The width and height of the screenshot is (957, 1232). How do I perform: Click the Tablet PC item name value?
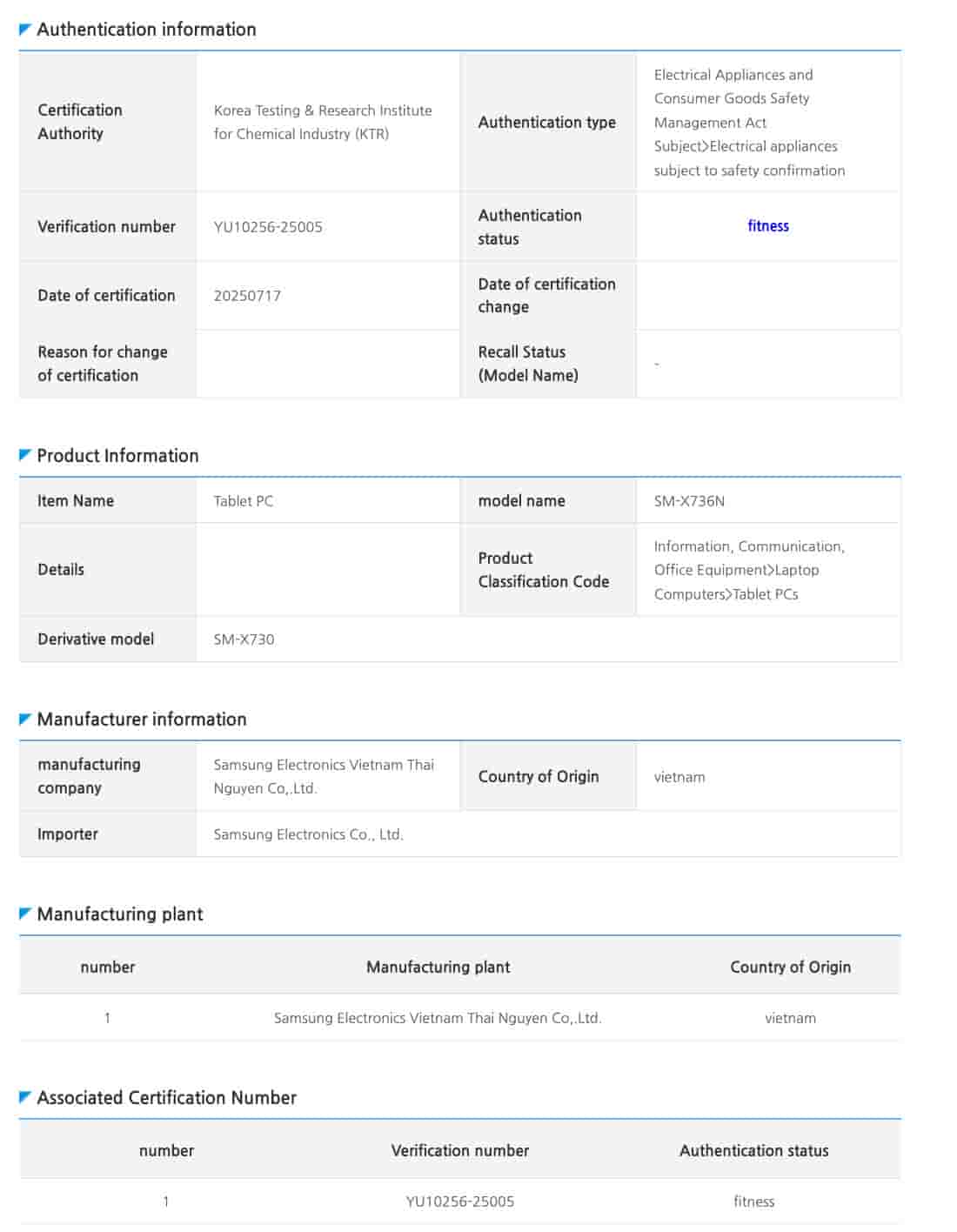tap(244, 501)
